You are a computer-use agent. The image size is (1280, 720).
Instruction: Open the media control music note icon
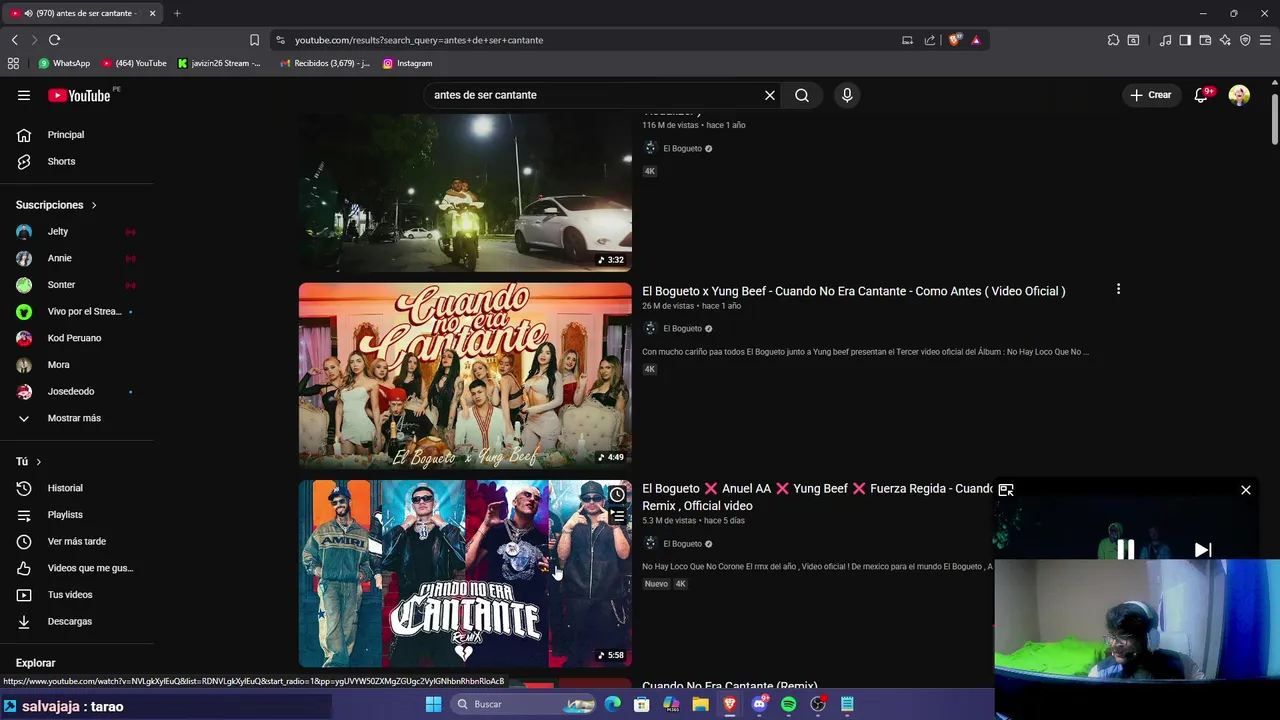(x=1165, y=40)
